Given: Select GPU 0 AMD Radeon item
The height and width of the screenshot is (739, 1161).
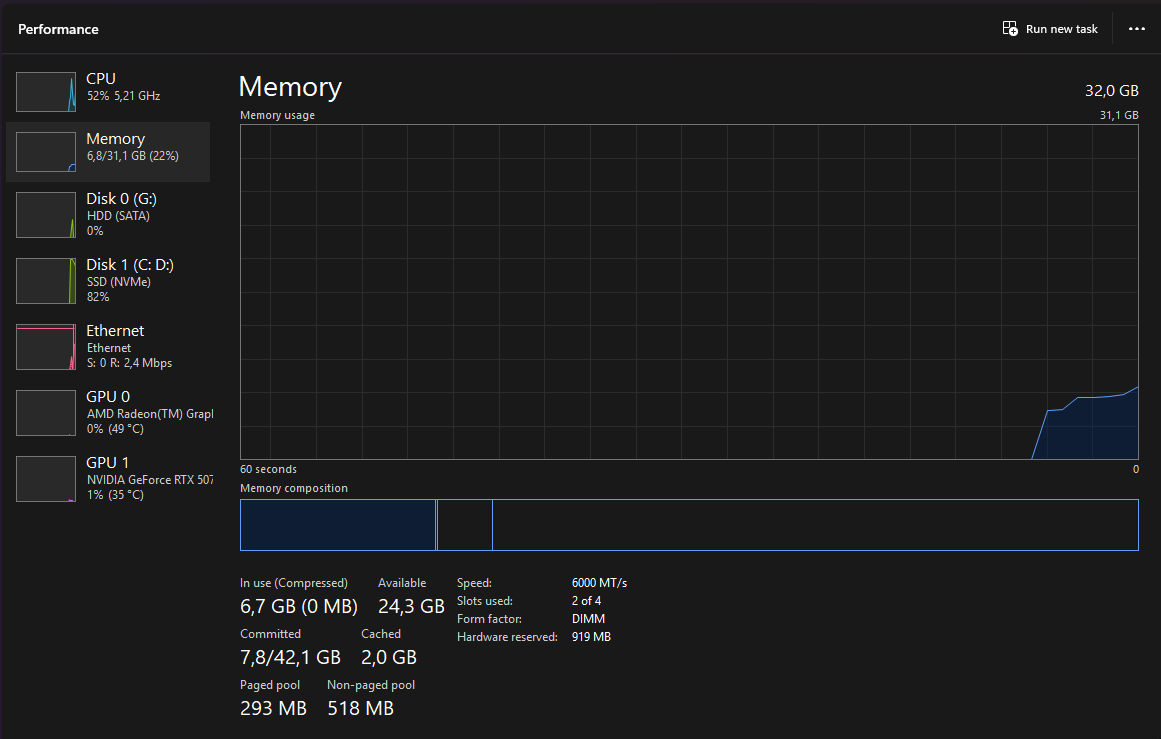Looking at the screenshot, I should (x=108, y=412).
